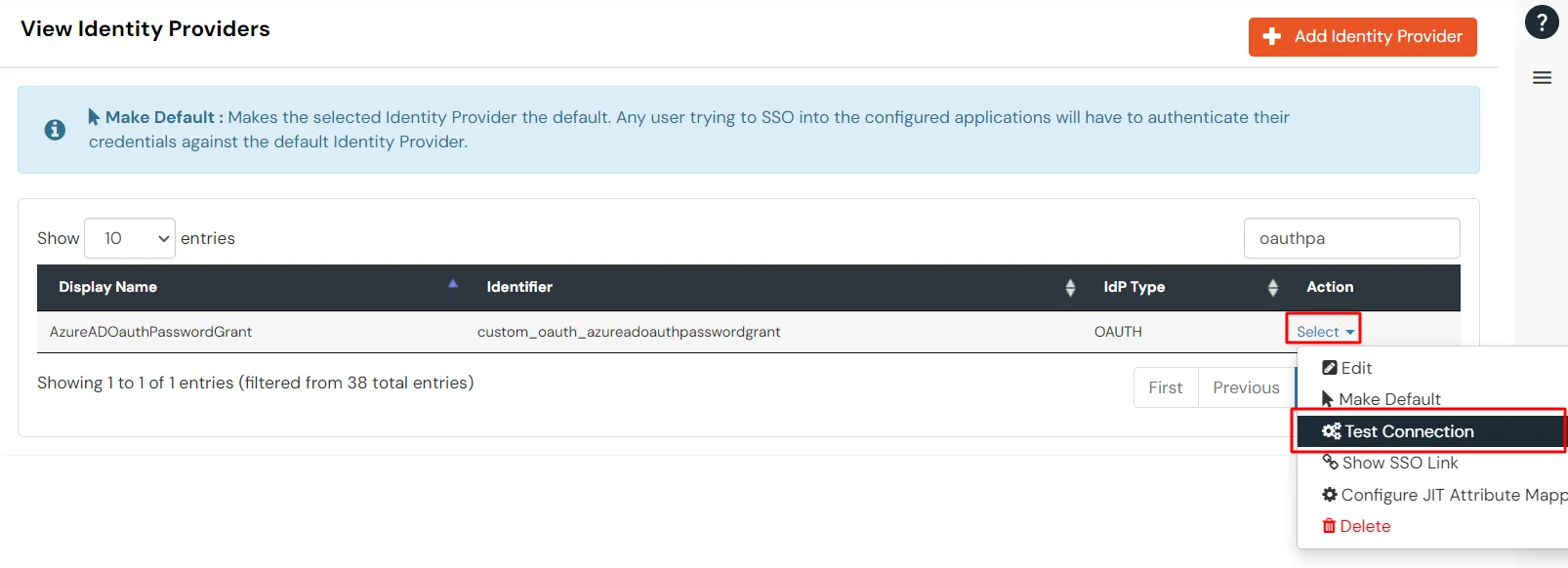Click the search field containing oauthpa
Image resolution: width=1568 pixels, height=568 pixels.
point(1351,238)
